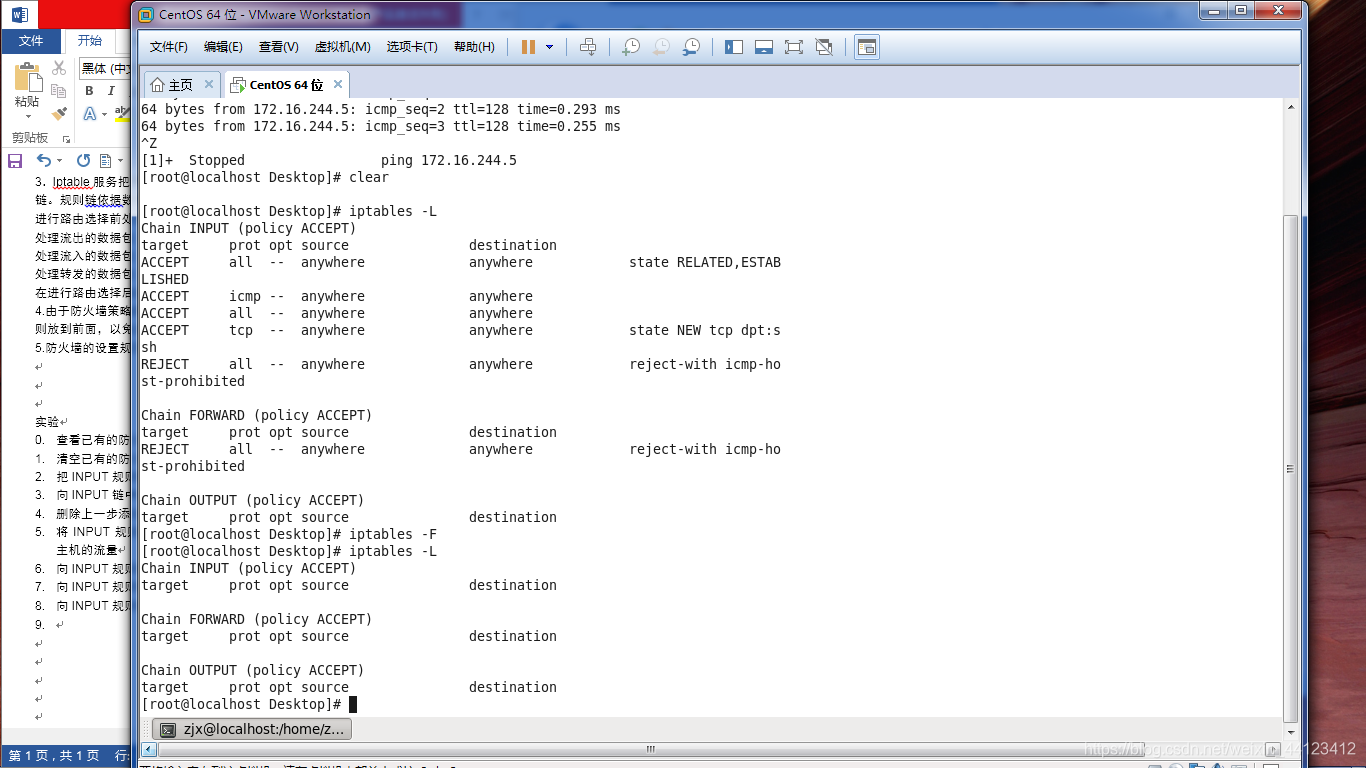Open the 查看(V) menu in VMware
The image size is (1366, 768).
(x=278, y=47)
